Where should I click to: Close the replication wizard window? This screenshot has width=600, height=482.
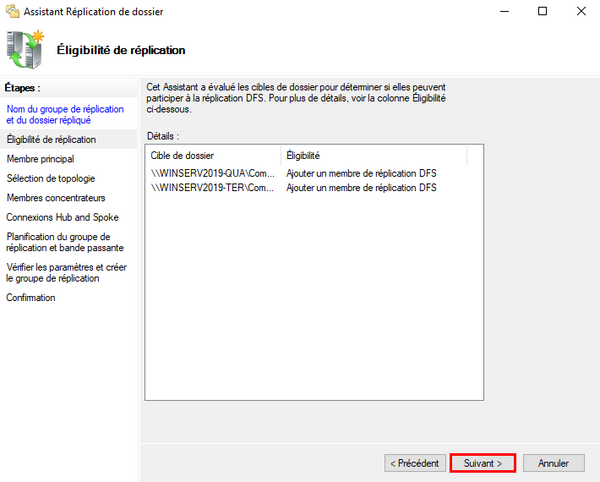[578, 11]
